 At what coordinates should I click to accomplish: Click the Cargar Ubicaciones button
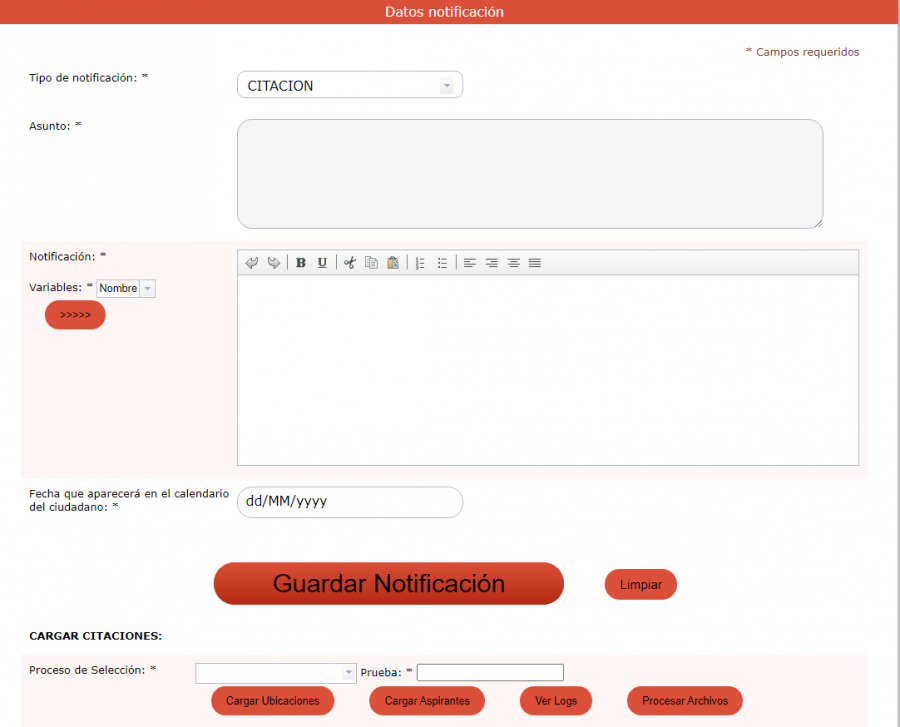coord(272,701)
